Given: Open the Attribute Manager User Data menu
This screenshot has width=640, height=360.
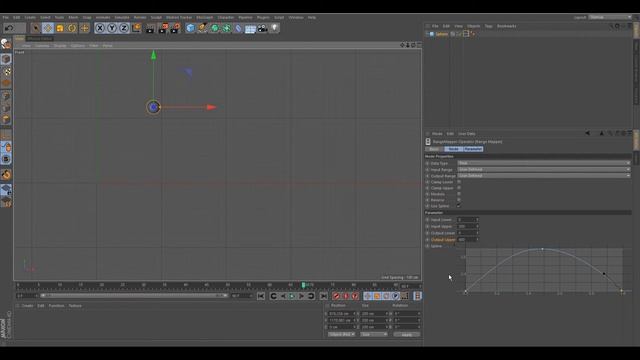Looking at the screenshot, I should click(x=467, y=134).
